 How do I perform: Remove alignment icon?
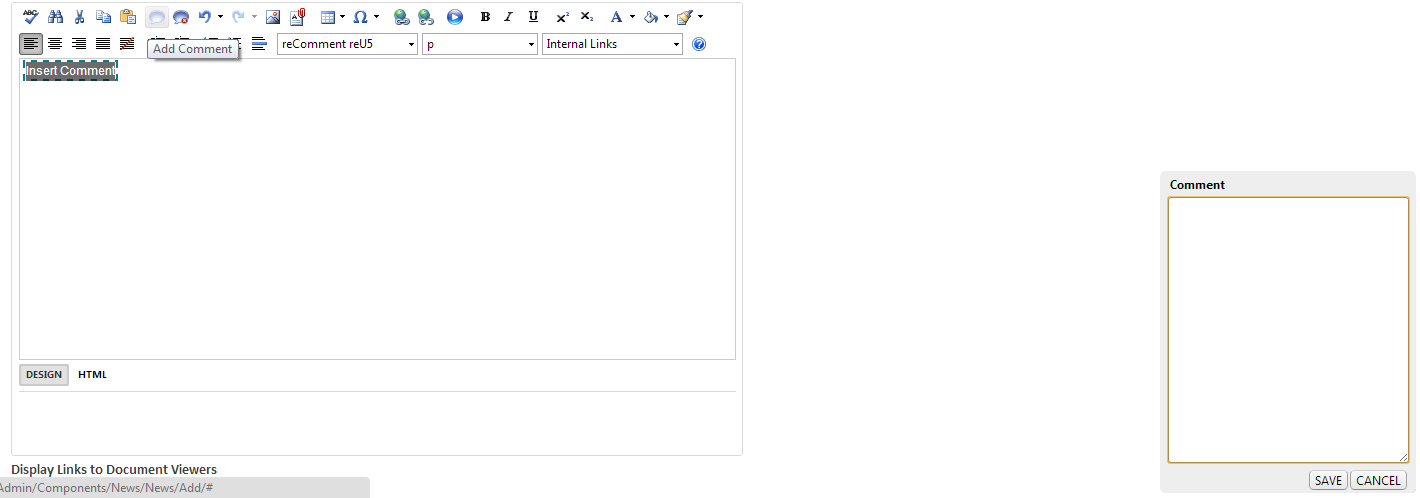pyautogui.click(x=127, y=44)
